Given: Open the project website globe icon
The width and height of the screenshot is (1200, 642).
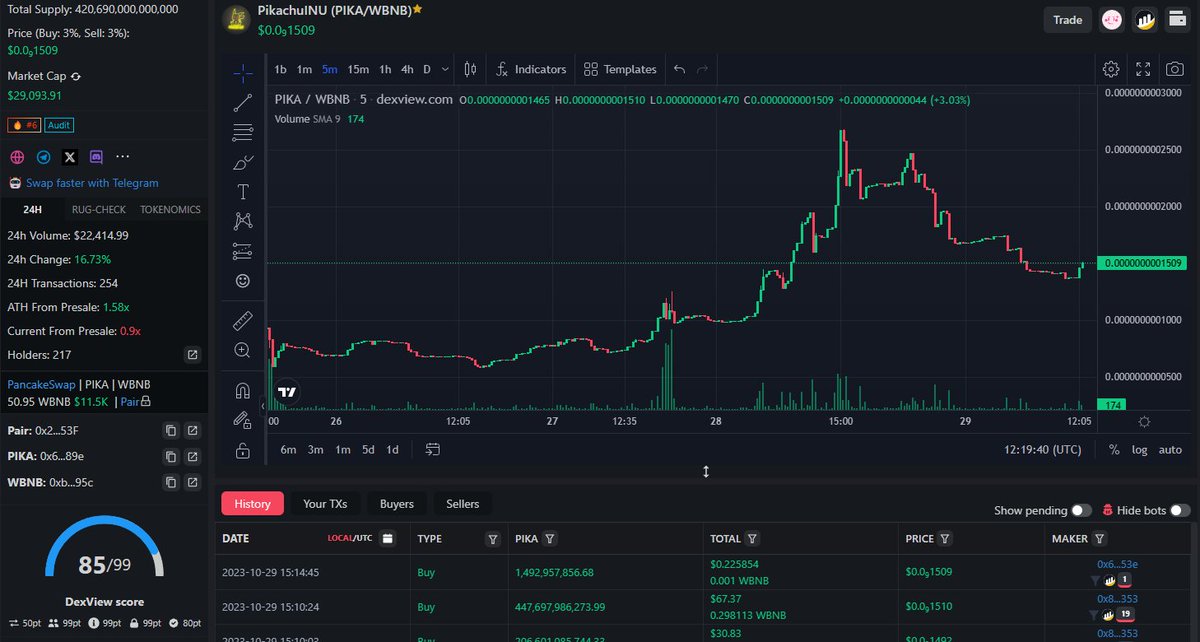Looking at the screenshot, I should [x=17, y=157].
